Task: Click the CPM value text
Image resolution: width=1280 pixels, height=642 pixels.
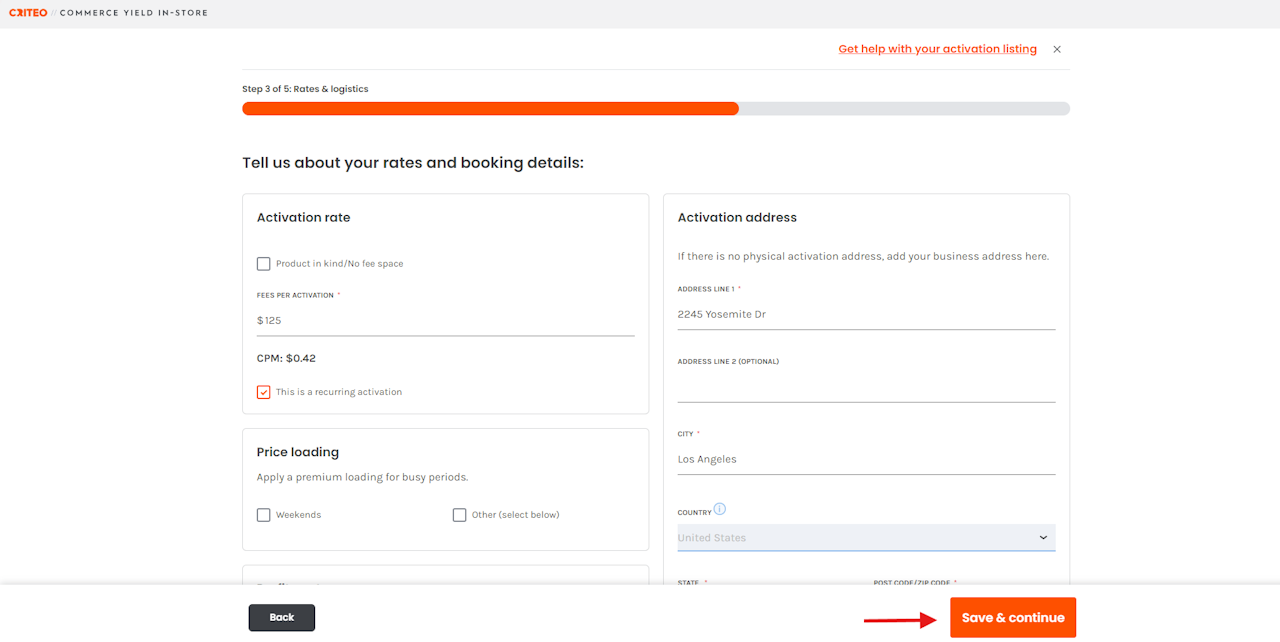Action: point(286,358)
